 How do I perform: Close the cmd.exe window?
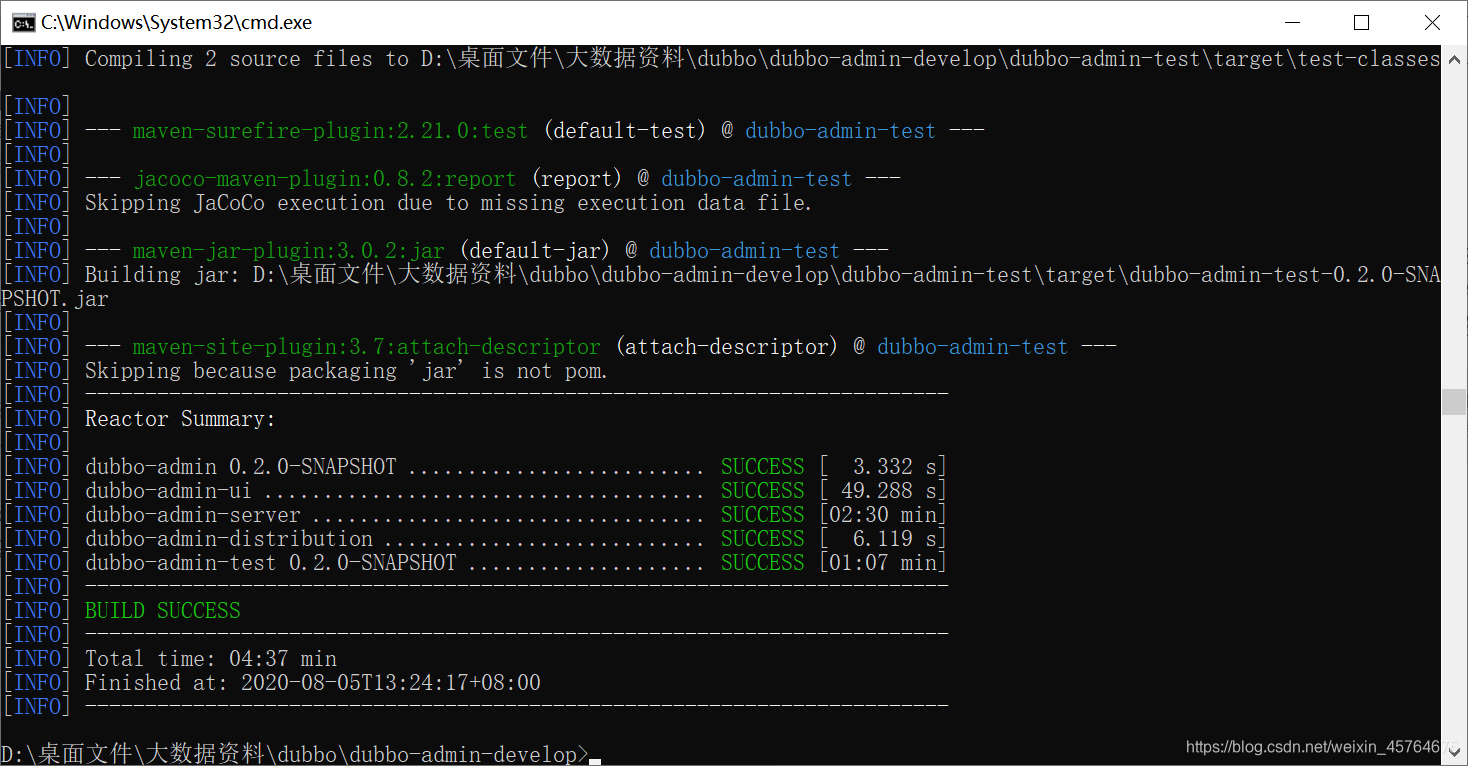(1431, 22)
